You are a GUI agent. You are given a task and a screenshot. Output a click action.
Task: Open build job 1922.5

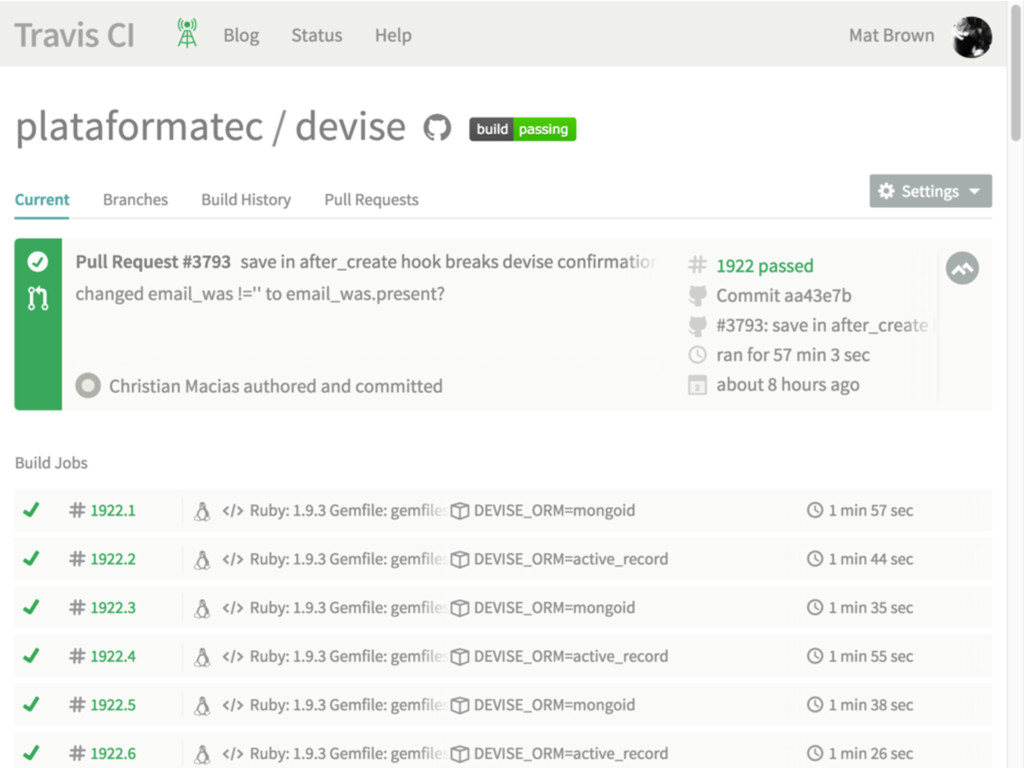pyautogui.click(x=113, y=705)
